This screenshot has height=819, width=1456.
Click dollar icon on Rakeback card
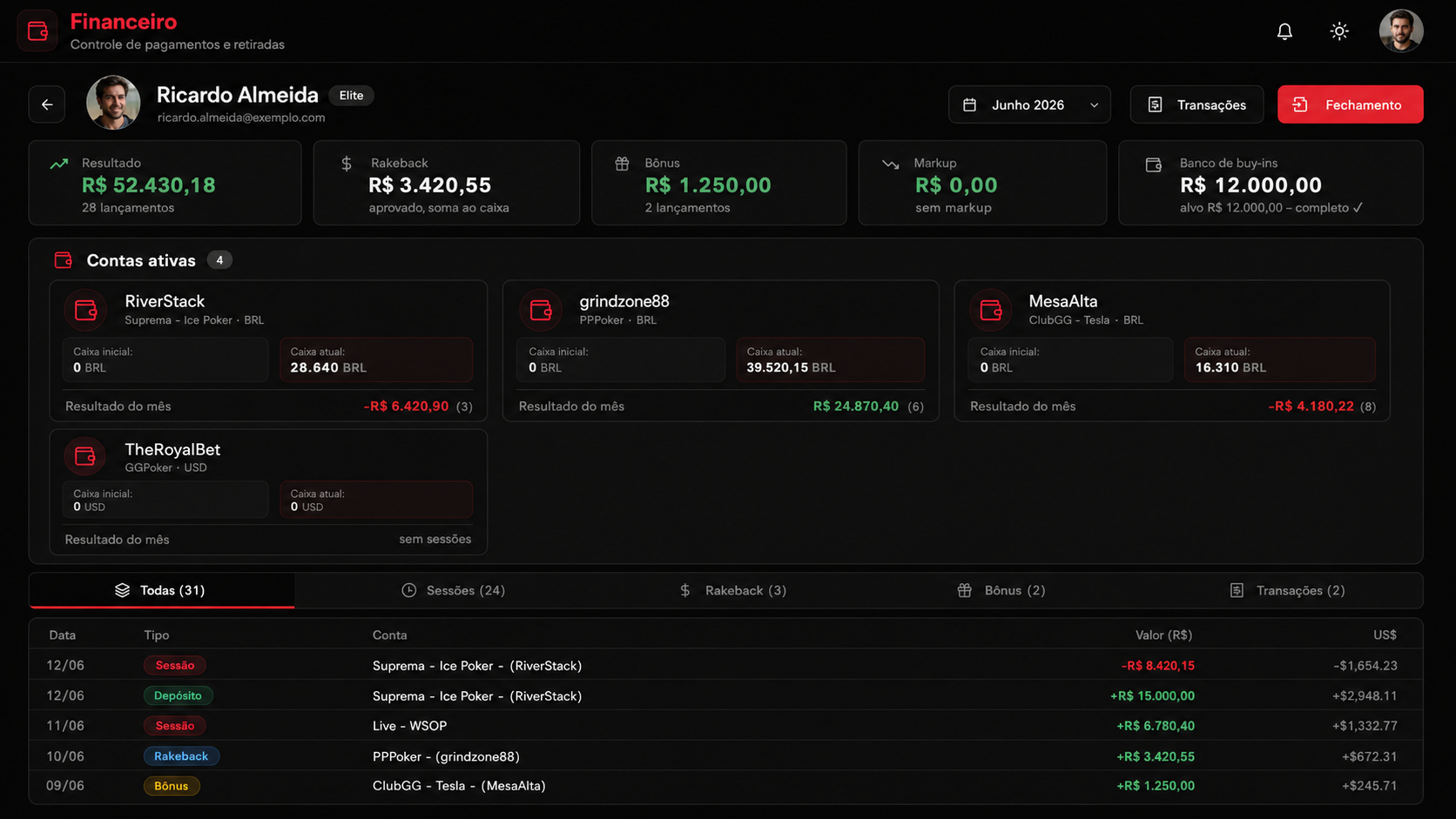[x=347, y=164]
